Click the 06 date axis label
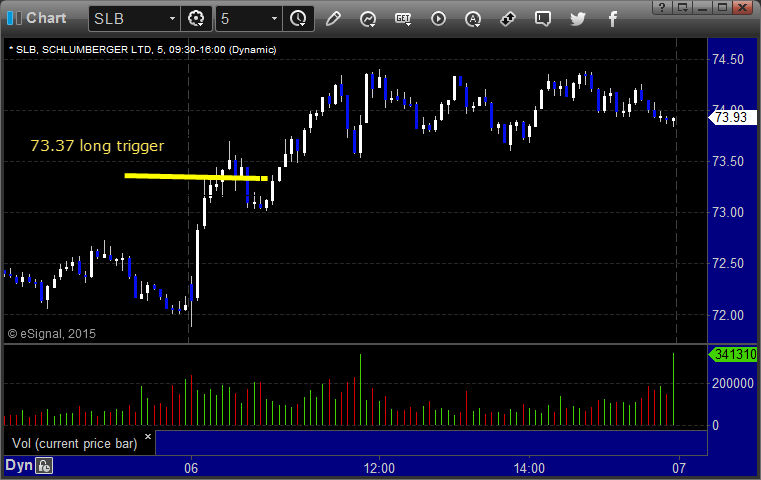This screenshot has height=480, width=761. [191, 468]
